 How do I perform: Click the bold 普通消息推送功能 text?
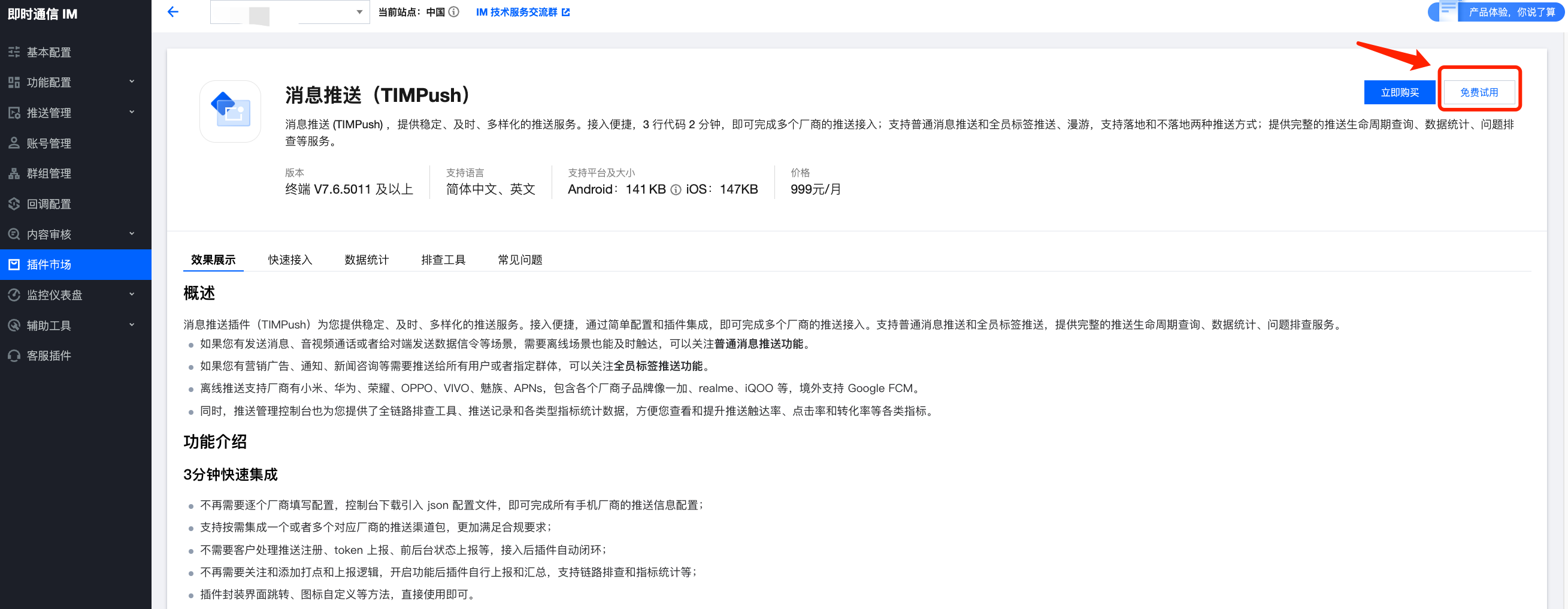(758, 344)
